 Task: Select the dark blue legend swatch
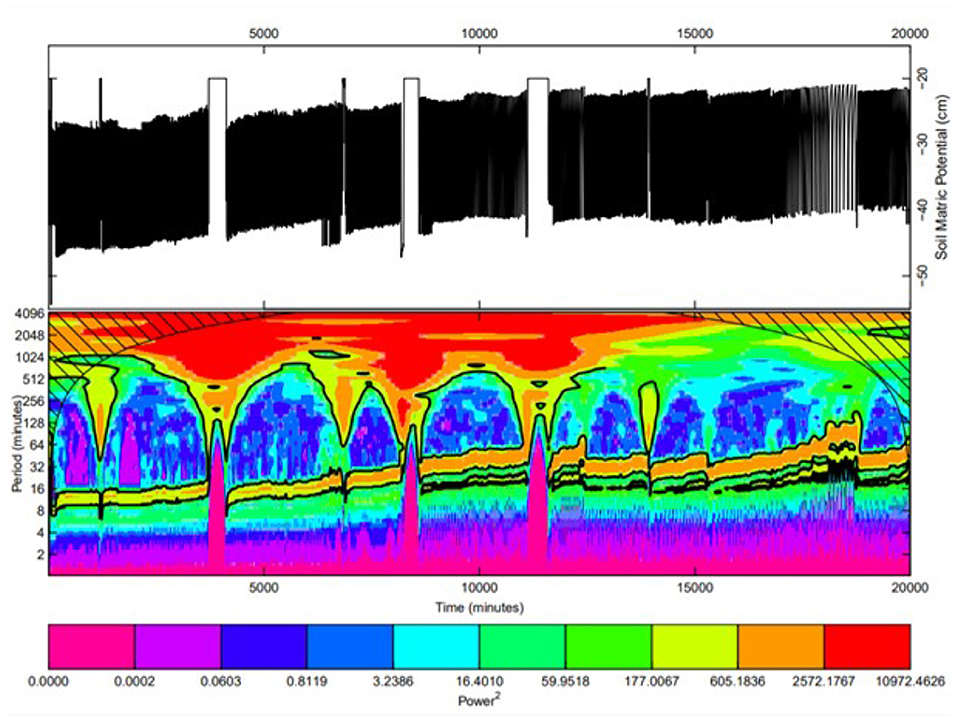pos(264,647)
